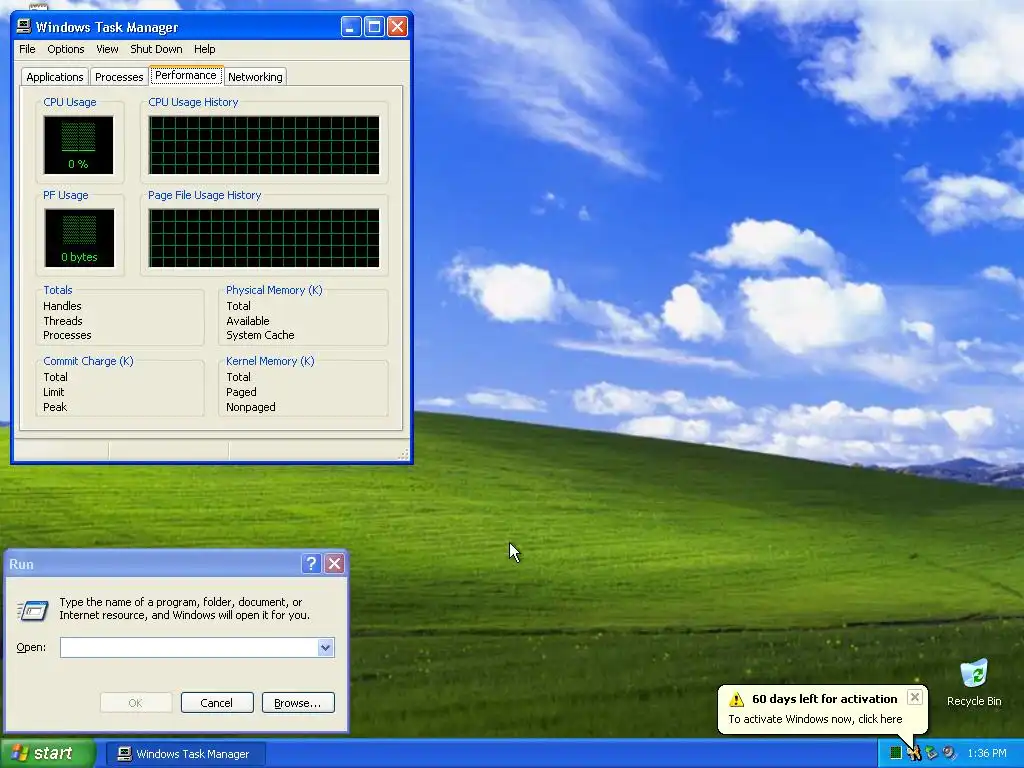Click 'Available' under Physical Memory
Image resolution: width=1024 pixels, height=768 pixels.
pos(248,321)
